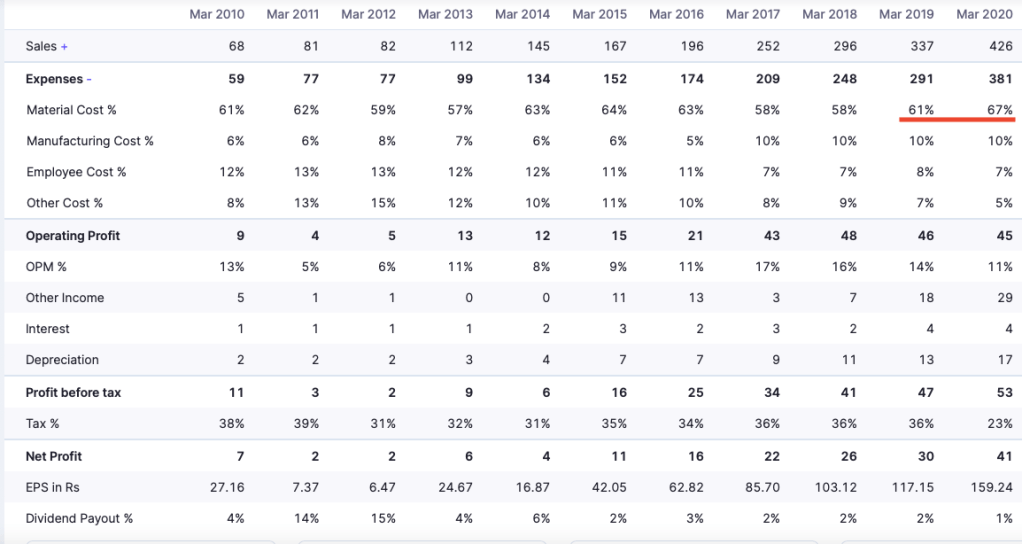Select the Employee Cost % row label

(x=76, y=172)
